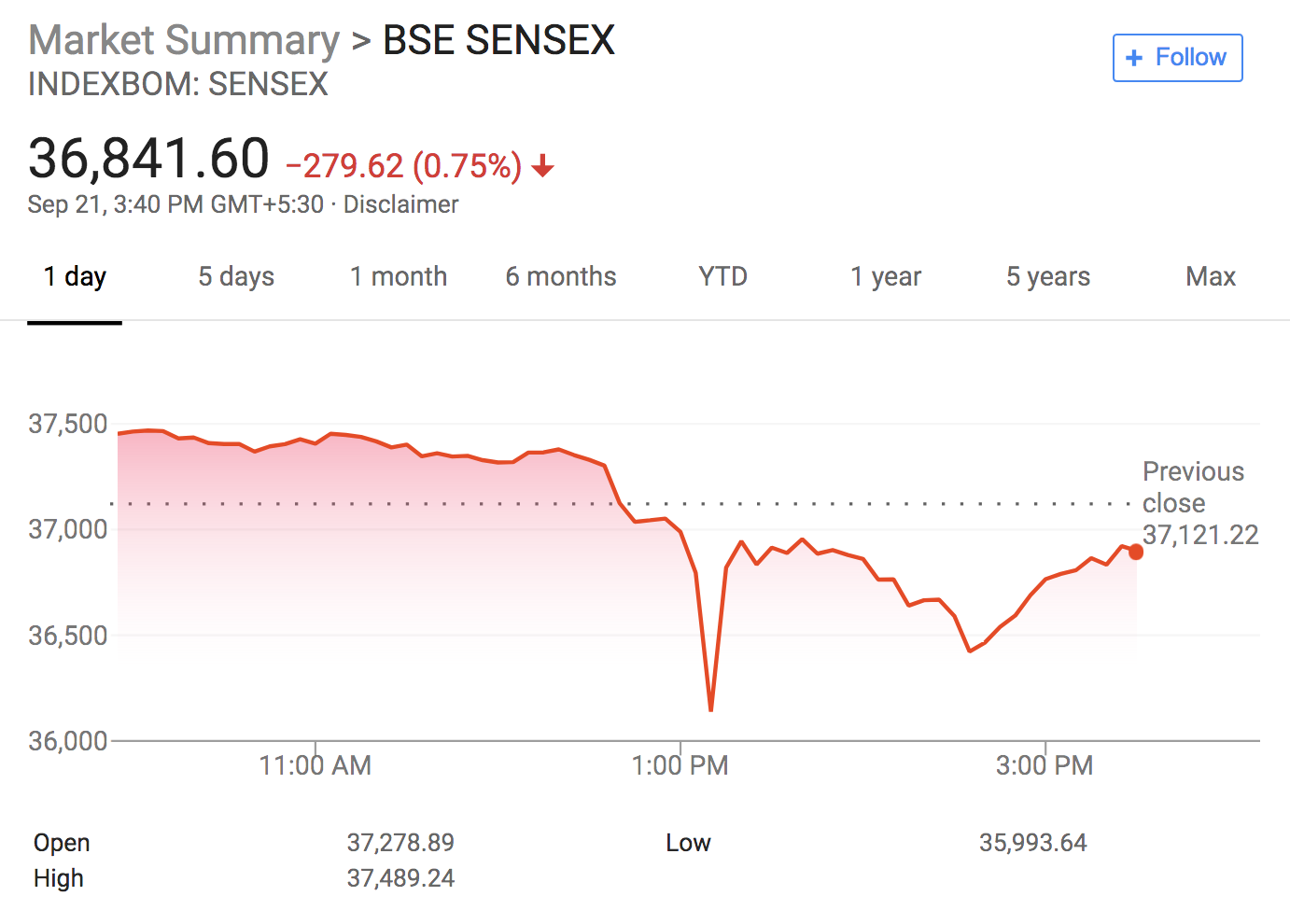Switch to the 6 months tab
This screenshot has width=1290, height=924.
[561, 277]
